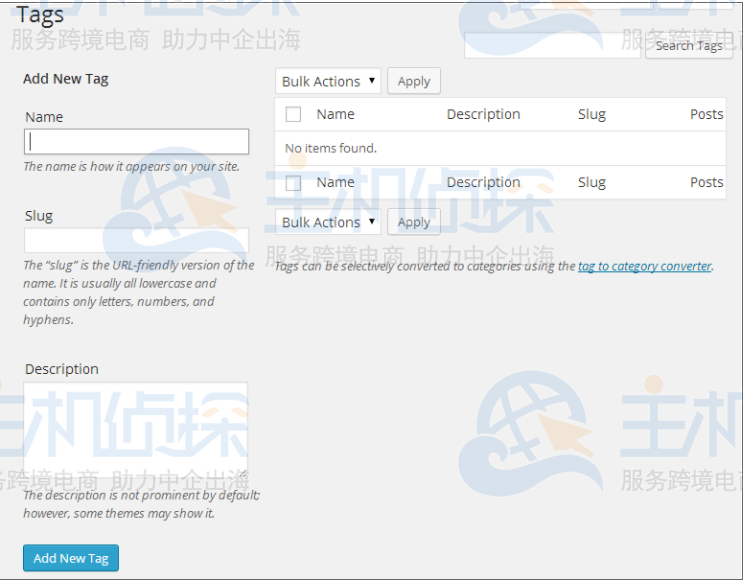743x581 pixels.
Task: Click the Search Tags button
Action: coord(689,45)
